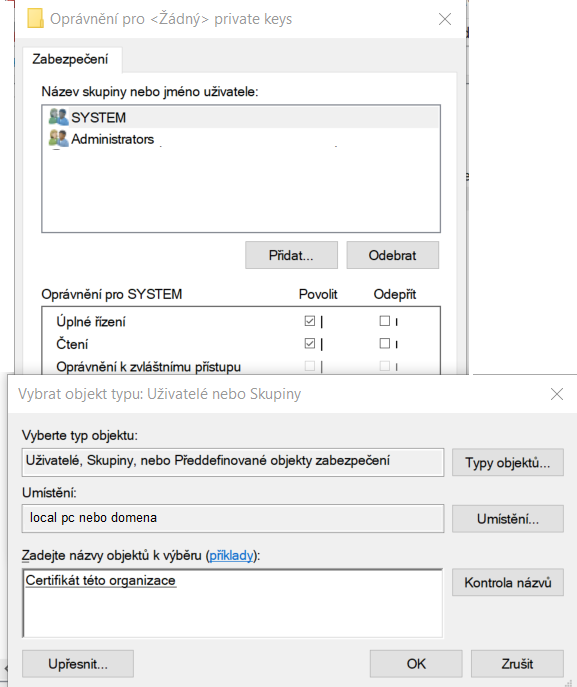
Task: Toggle Povolit checkbox for Čtení
Action: (310, 344)
